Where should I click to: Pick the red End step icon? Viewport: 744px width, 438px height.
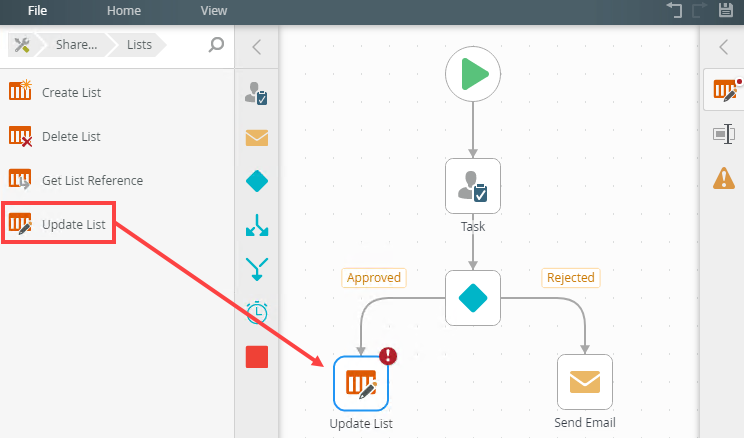click(x=257, y=357)
